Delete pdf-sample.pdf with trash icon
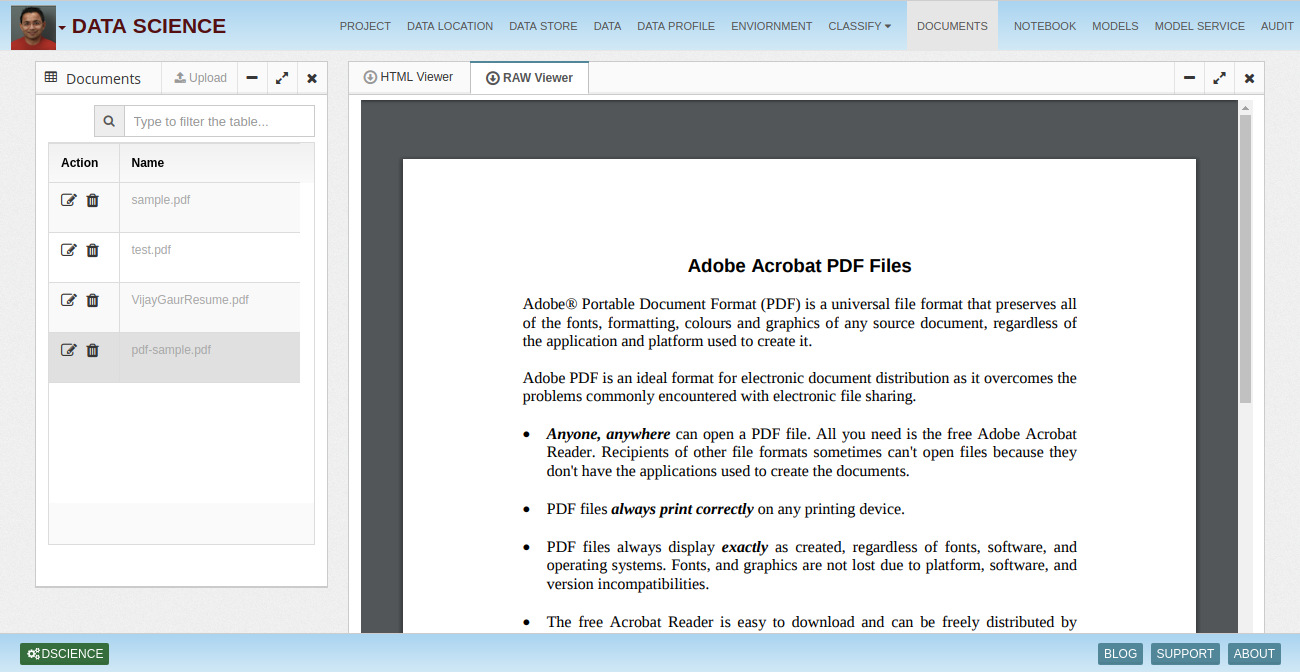The height and width of the screenshot is (672, 1300). (93, 350)
